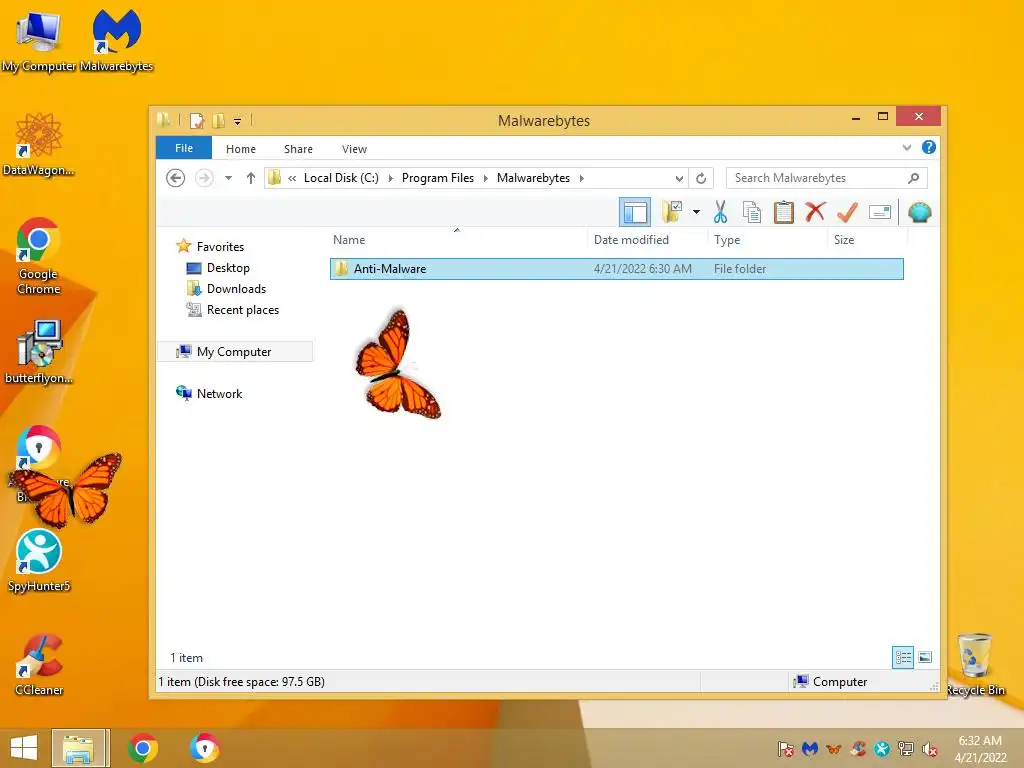Viewport: 1024px width, 768px height.
Task: Click Malwarebytes desktop shortcut
Action: [x=116, y=40]
